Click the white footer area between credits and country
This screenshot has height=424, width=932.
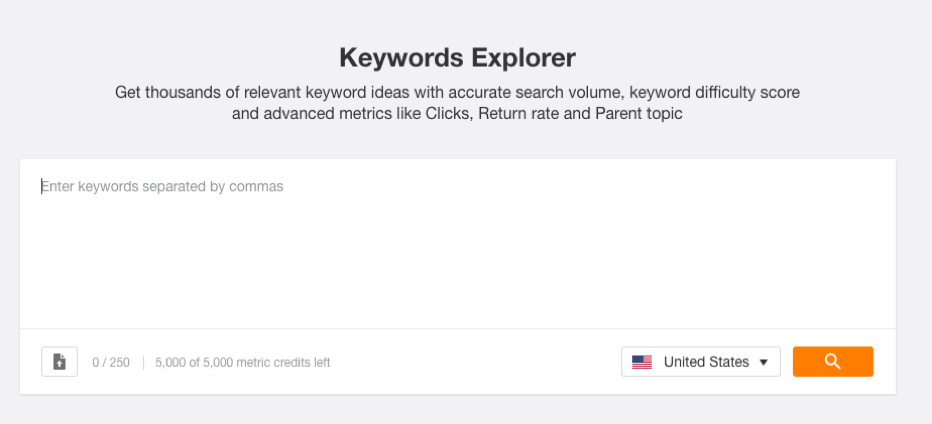point(476,362)
